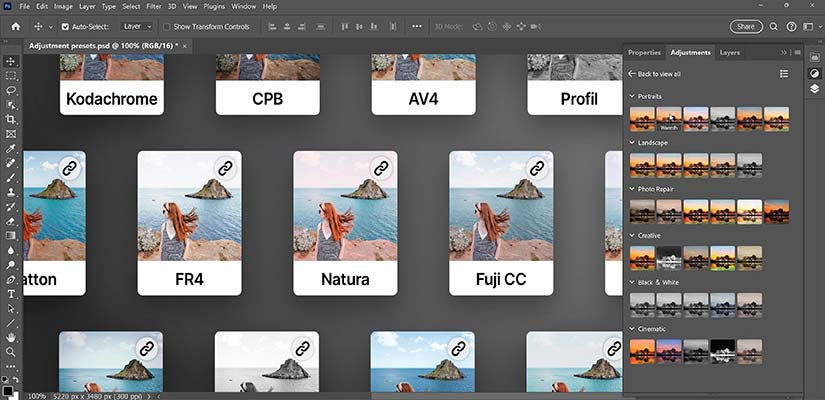Select the Spot Healing Brush tool
The image size is (825, 400).
11,164
